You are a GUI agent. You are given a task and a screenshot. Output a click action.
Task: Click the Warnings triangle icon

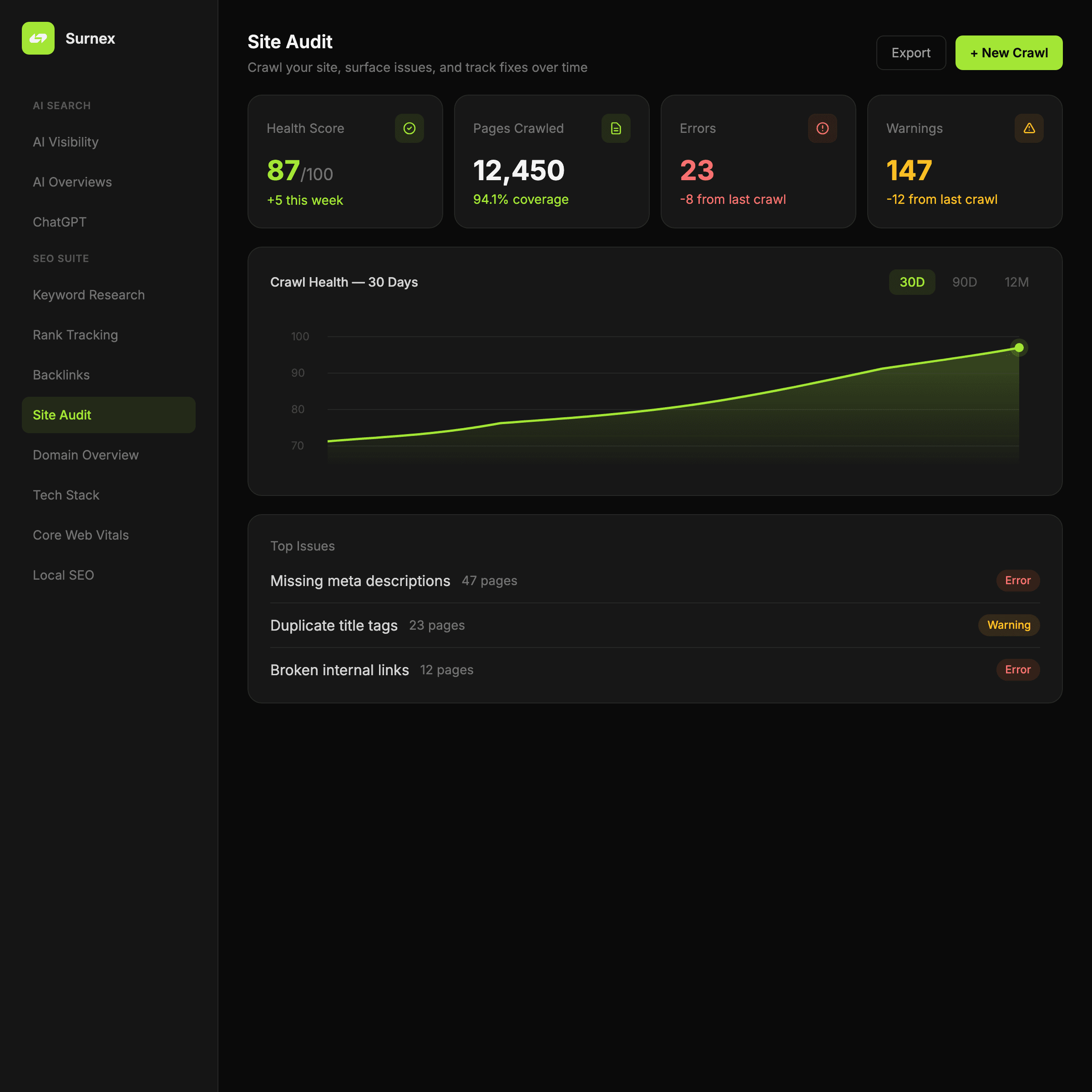pyautogui.click(x=1029, y=128)
